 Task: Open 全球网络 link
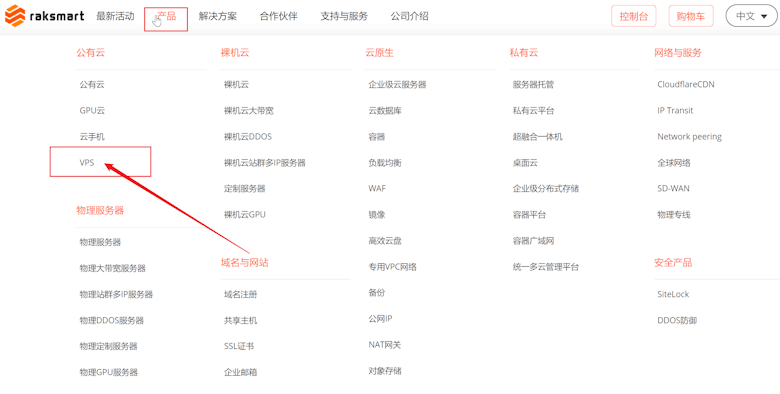[x=674, y=163]
